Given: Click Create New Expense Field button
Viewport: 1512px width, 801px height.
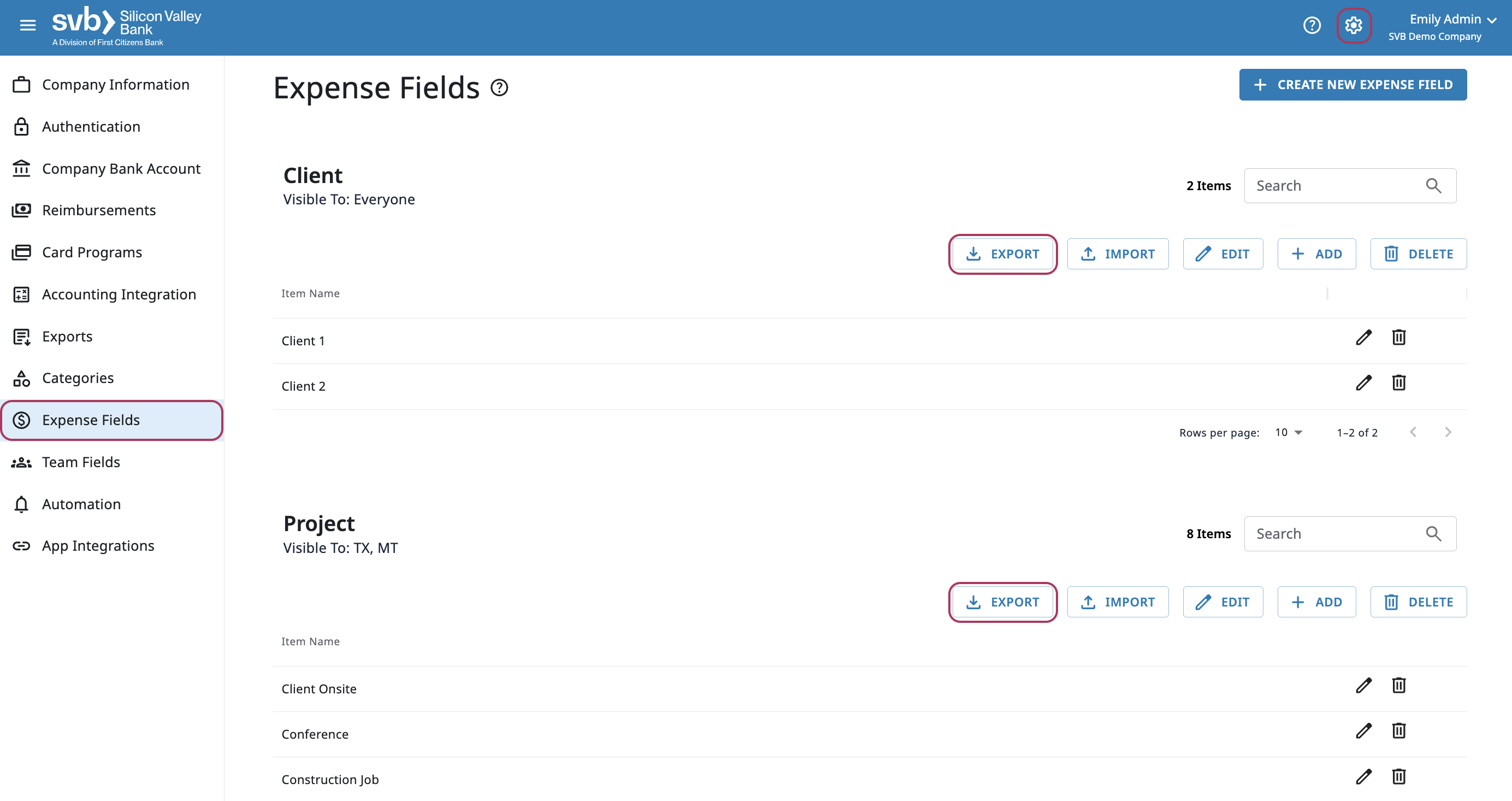Looking at the screenshot, I should point(1352,85).
